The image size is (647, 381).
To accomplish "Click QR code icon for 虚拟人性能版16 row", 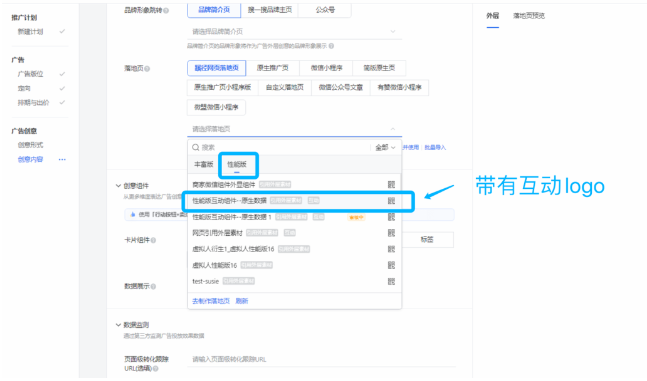I will (x=391, y=265).
